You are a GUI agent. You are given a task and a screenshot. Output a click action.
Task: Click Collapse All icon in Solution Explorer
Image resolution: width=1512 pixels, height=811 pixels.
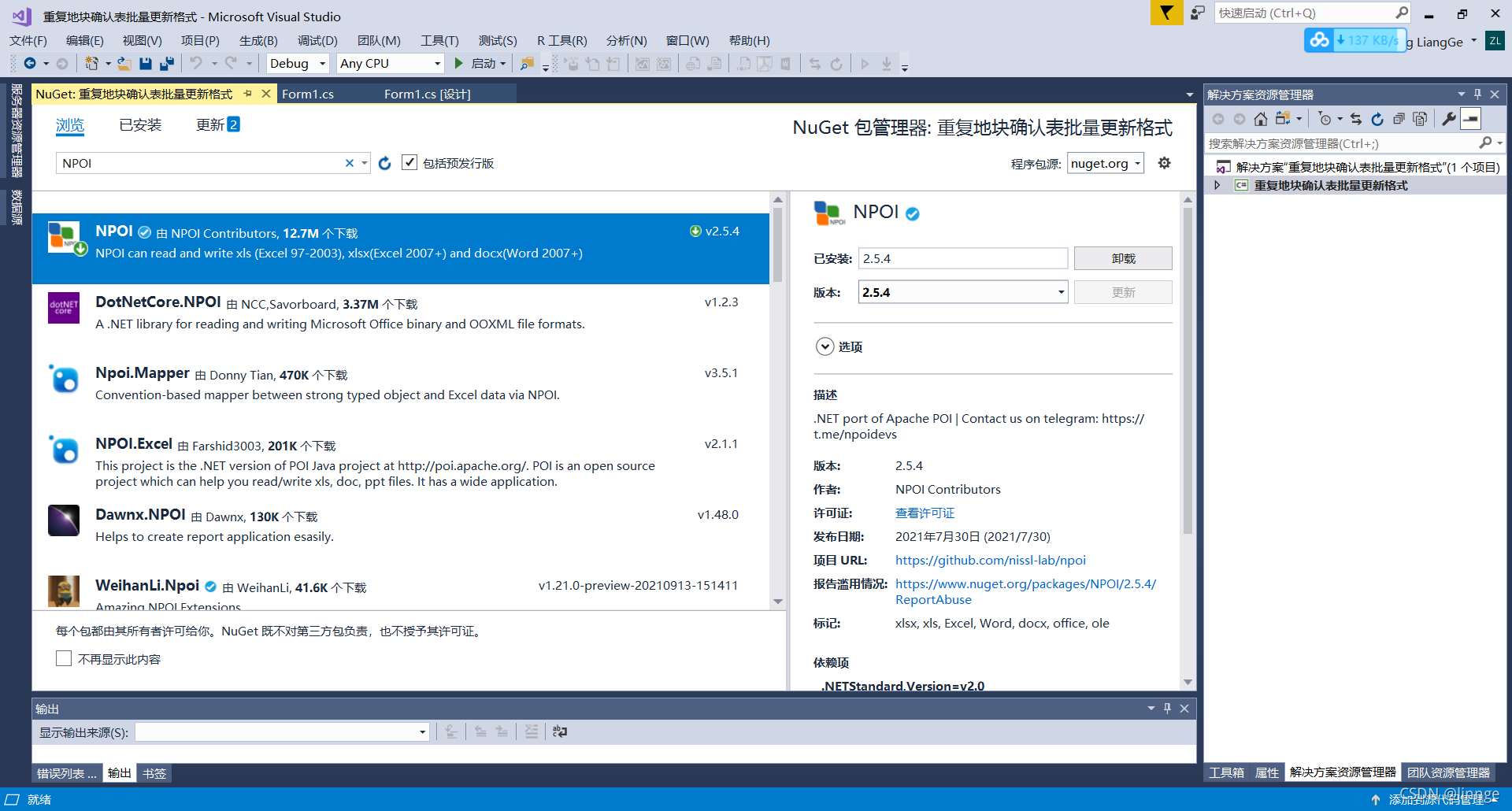point(1399,119)
